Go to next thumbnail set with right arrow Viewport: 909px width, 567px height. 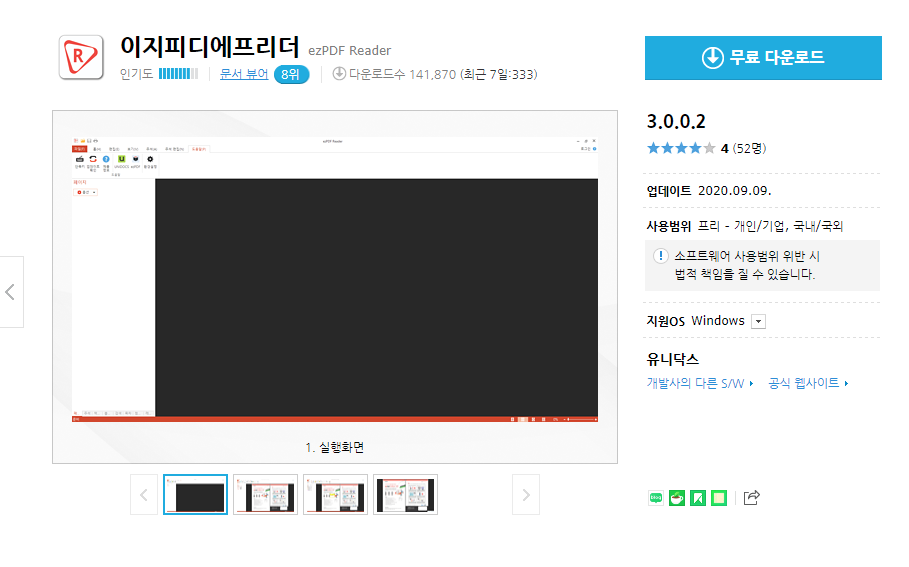click(x=526, y=495)
